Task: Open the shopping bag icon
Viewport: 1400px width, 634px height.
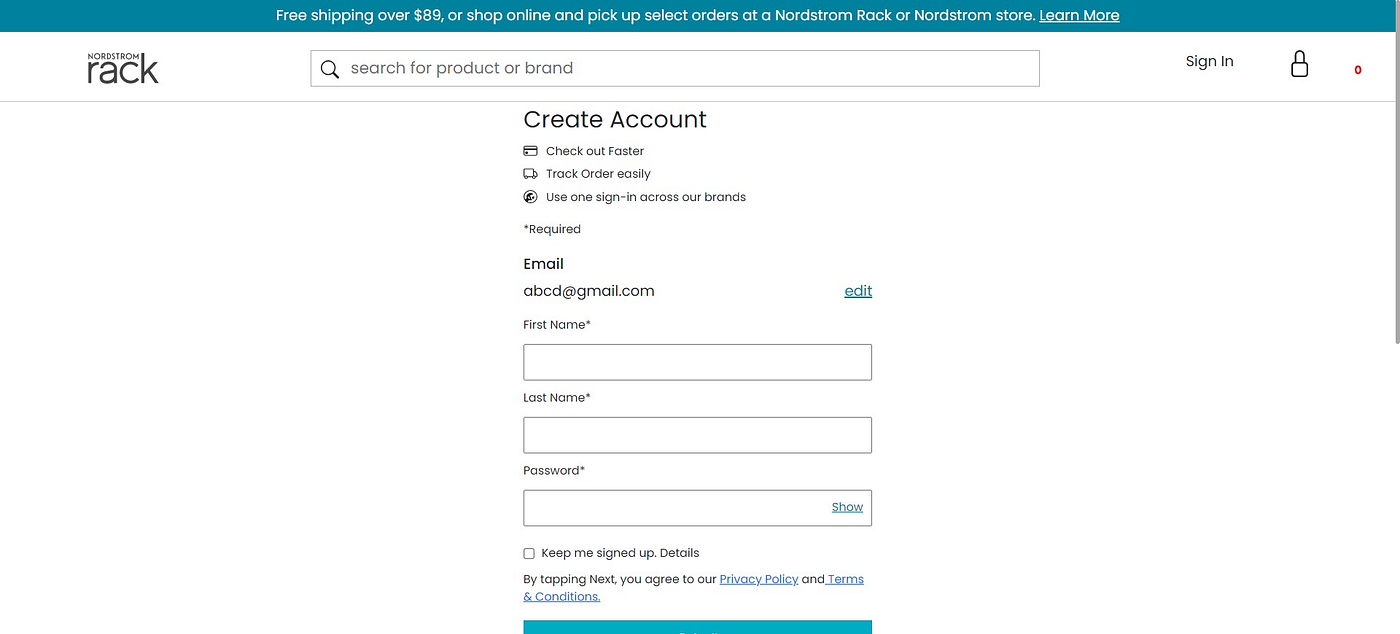Action: coord(1299,65)
